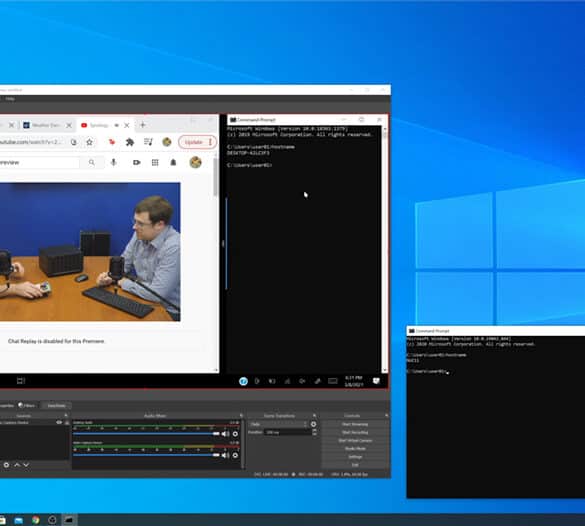The width and height of the screenshot is (585, 526).
Task: Open the Help menu in OBS
Action: pos(10,98)
